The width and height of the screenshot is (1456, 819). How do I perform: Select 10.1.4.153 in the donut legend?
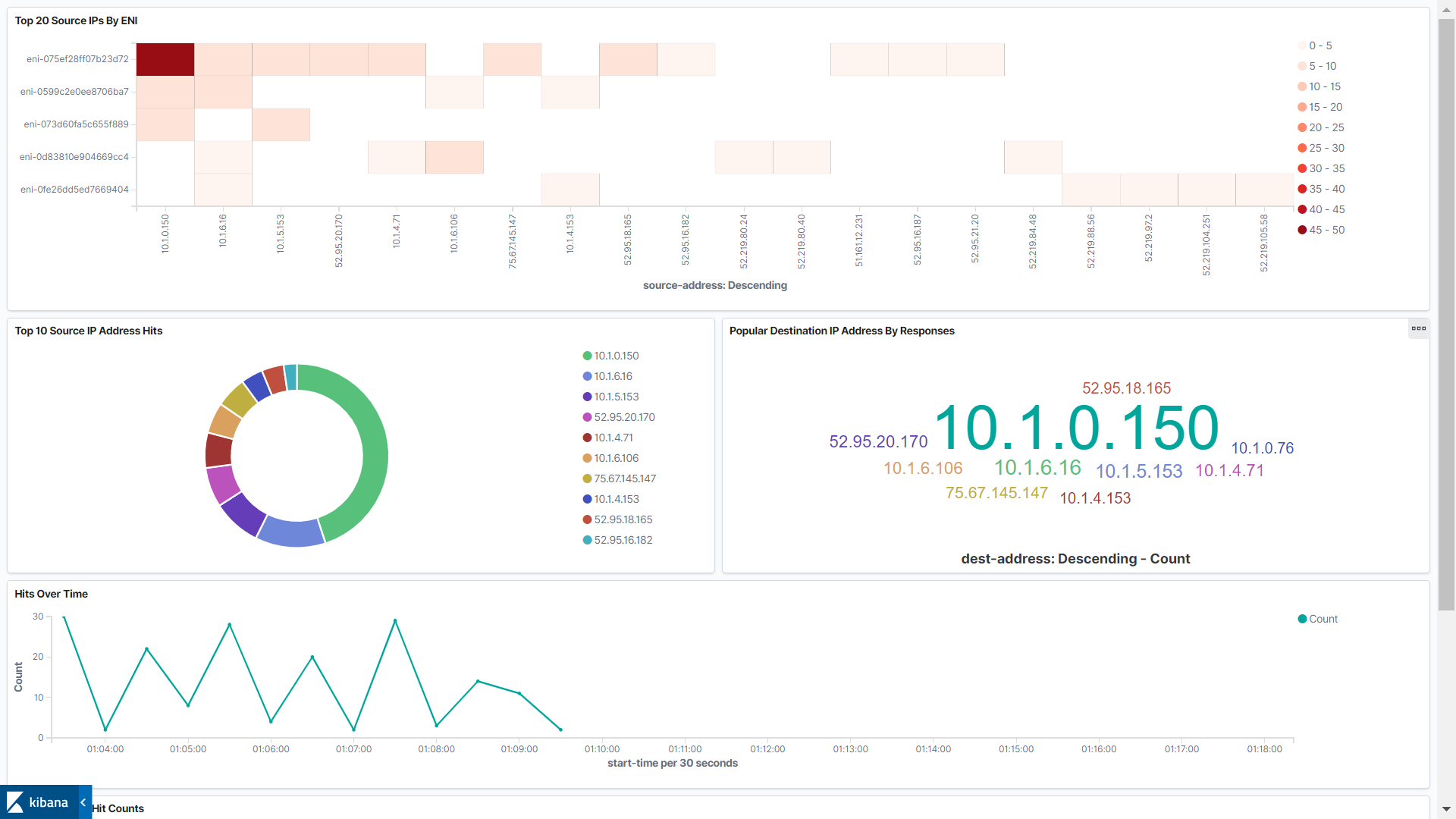click(x=610, y=499)
